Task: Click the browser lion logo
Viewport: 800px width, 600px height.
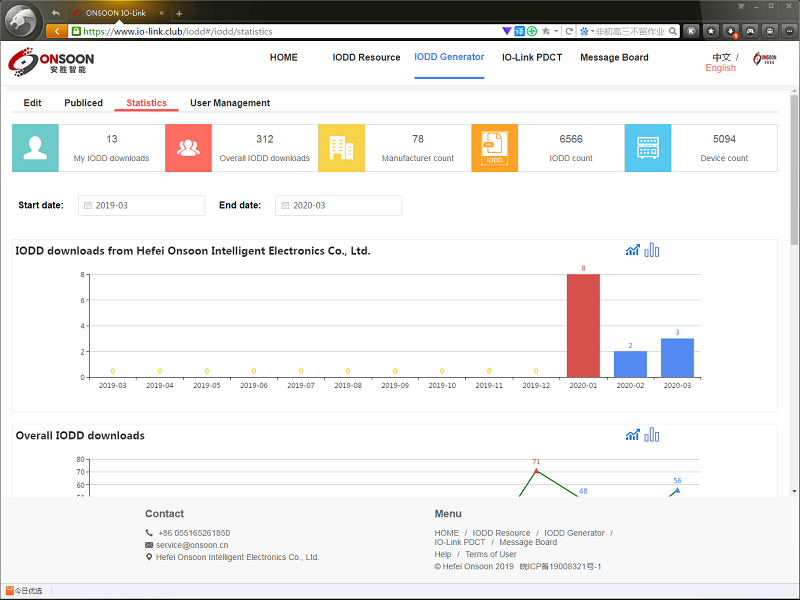Action: [21, 21]
